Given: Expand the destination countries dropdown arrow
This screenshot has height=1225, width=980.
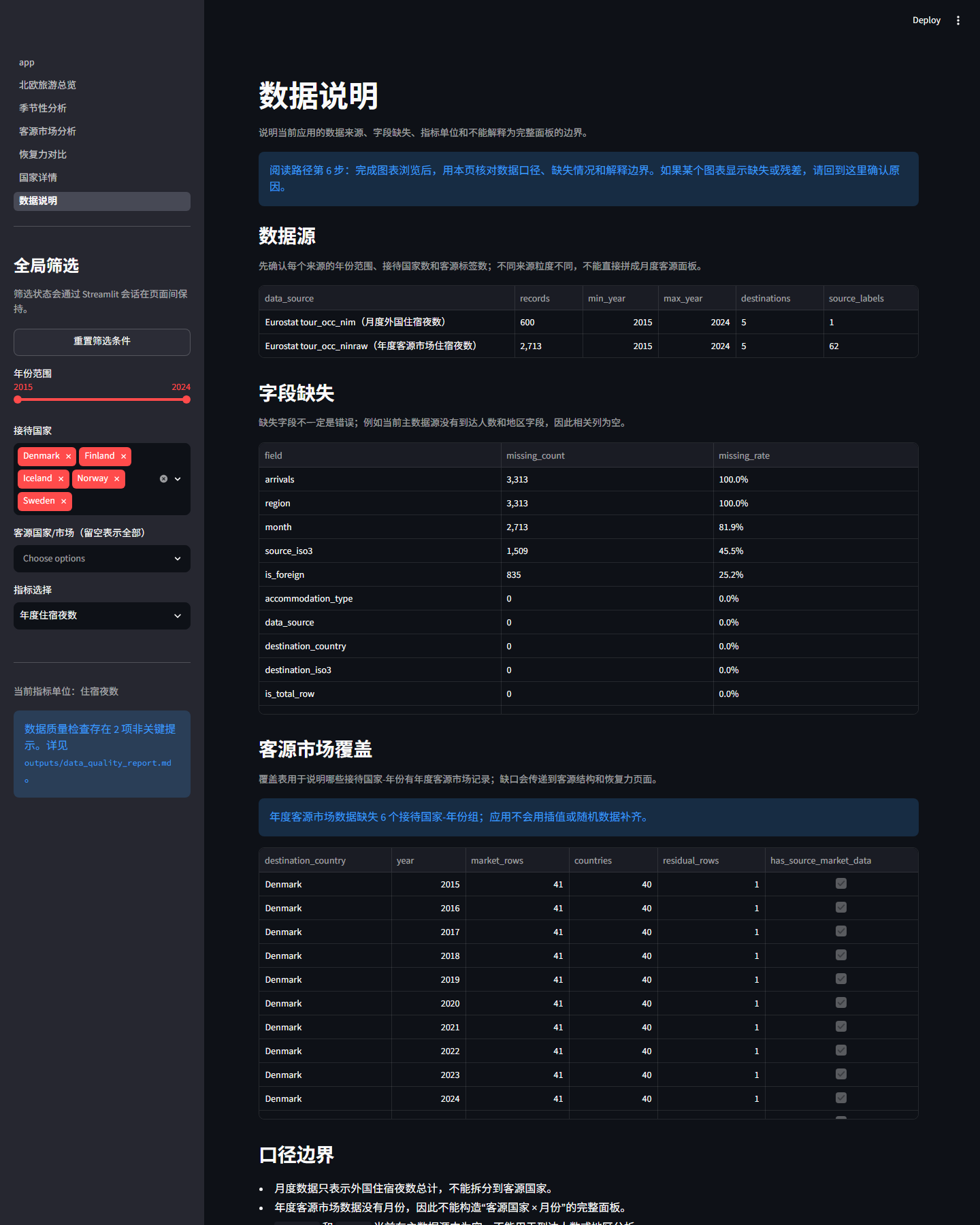Looking at the screenshot, I should coord(178,479).
